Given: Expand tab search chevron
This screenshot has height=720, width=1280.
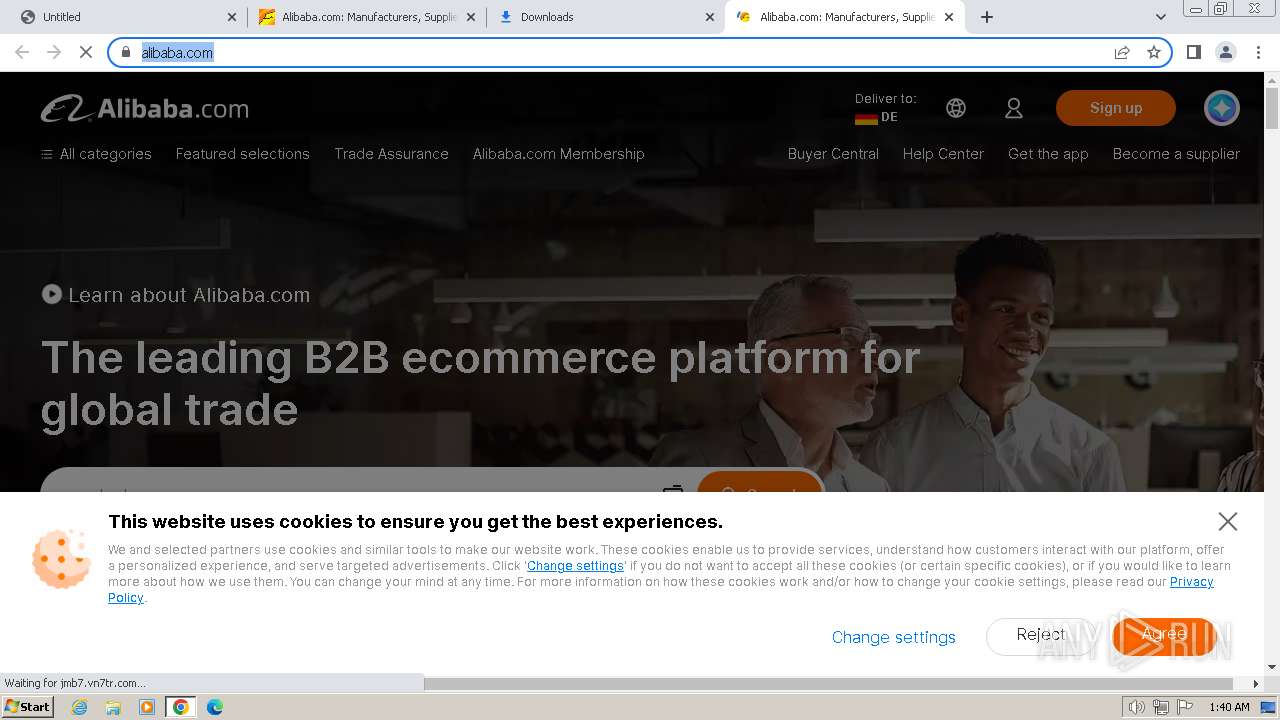Looking at the screenshot, I should [x=1160, y=17].
